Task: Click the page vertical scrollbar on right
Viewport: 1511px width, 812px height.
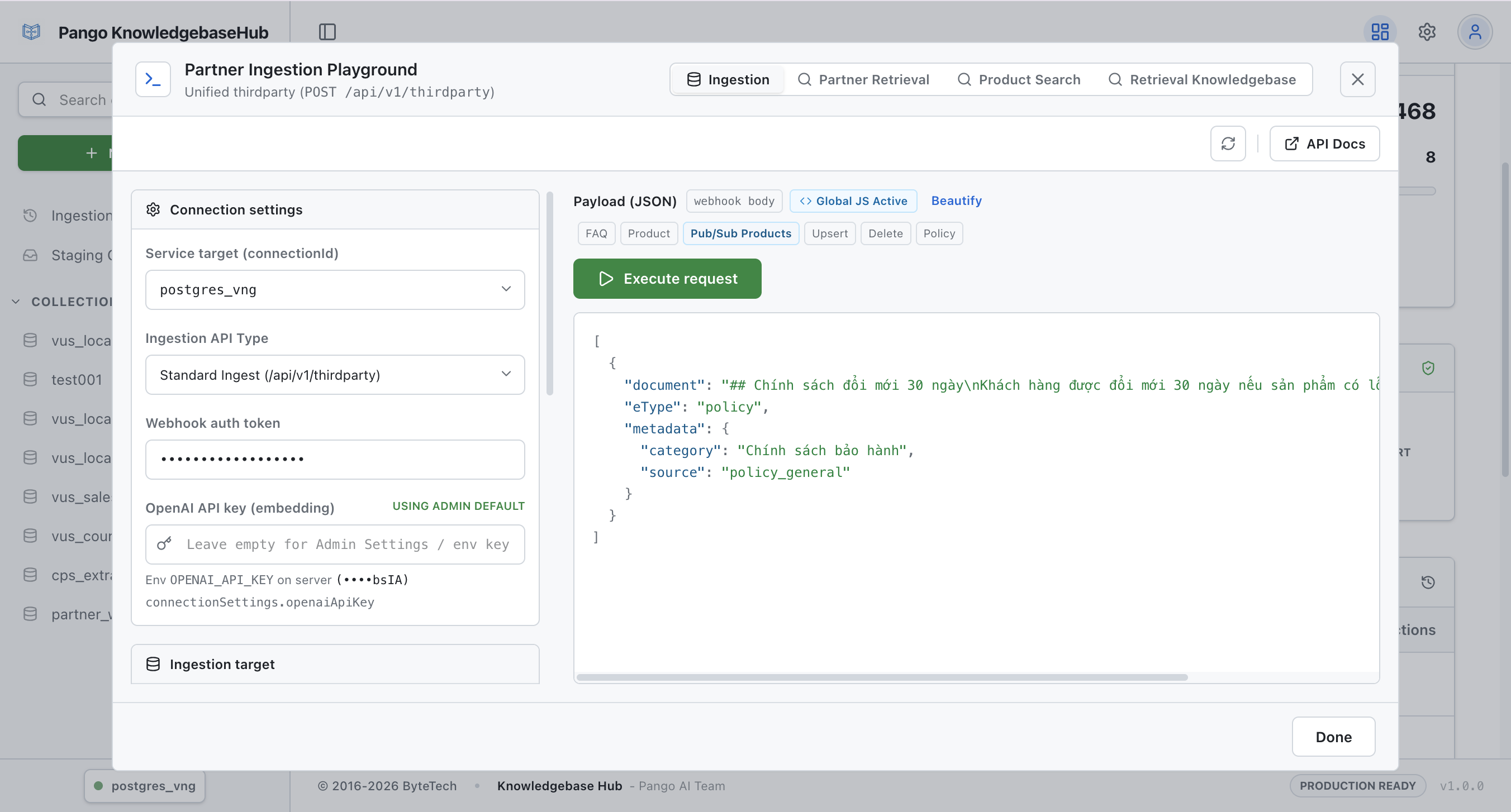Action: point(1504,319)
